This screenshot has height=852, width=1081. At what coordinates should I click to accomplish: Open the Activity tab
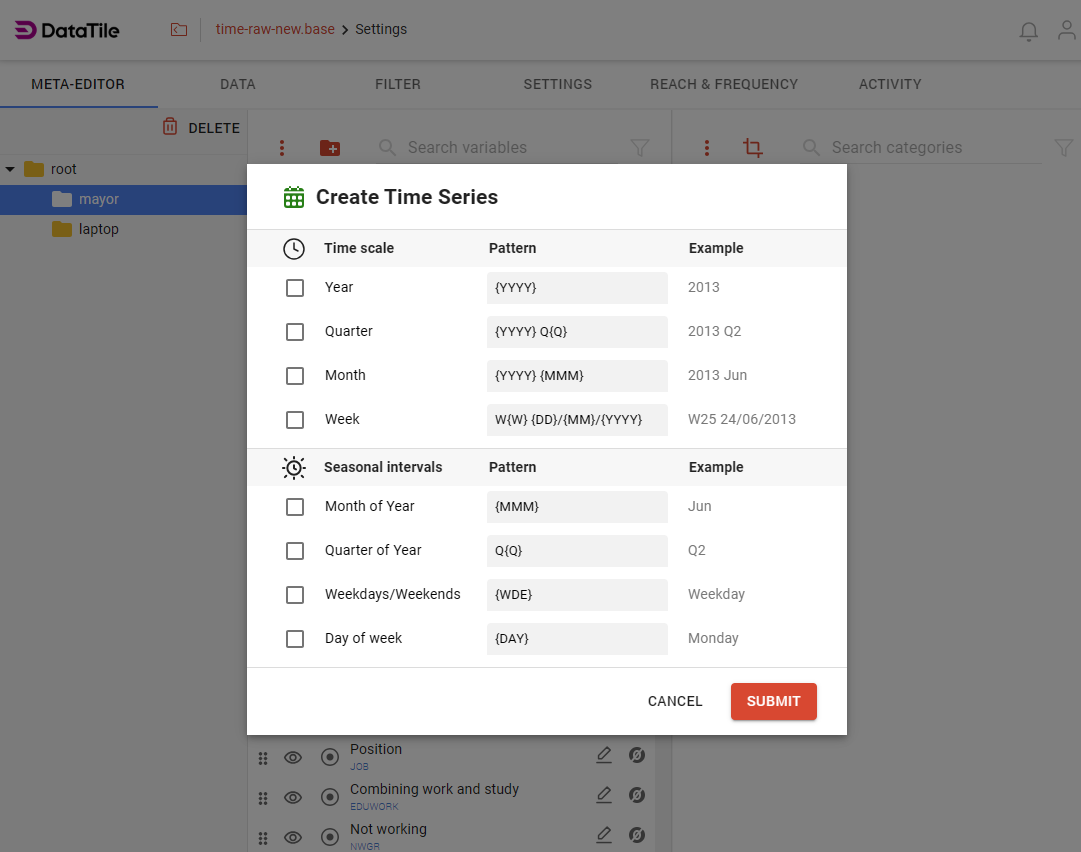[890, 84]
